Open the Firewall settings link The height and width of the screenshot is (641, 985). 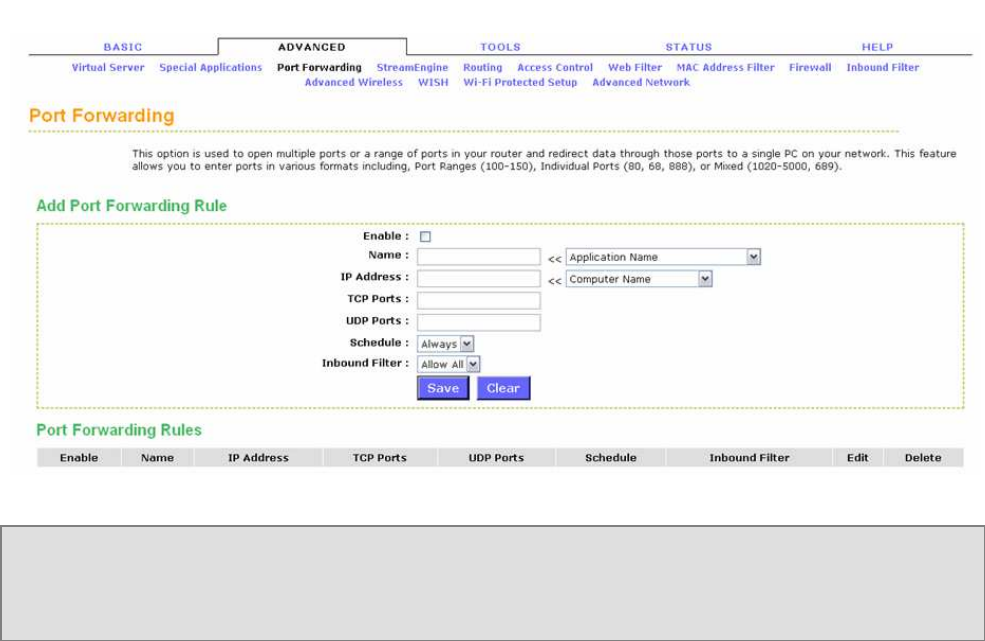pos(810,67)
